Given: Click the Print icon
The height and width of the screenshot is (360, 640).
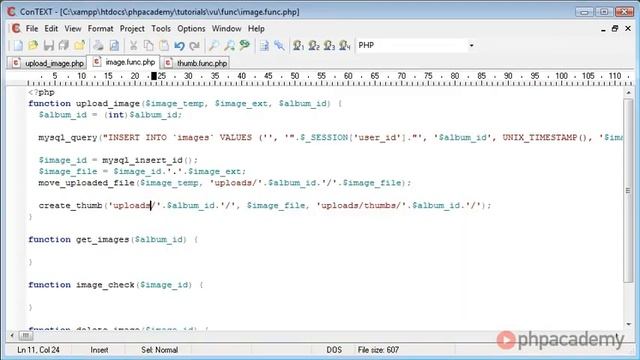Looking at the screenshot, I should coord(98,45).
